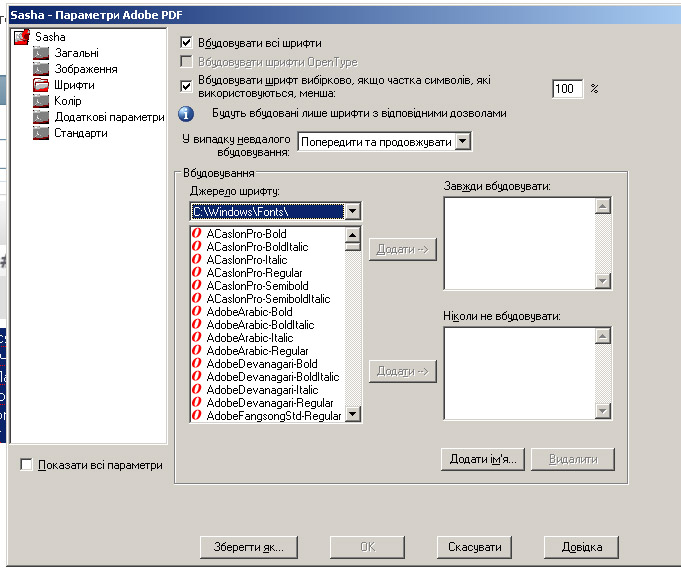
Task: Select AdobeArabic-Bold font name
Action: (249, 312)
